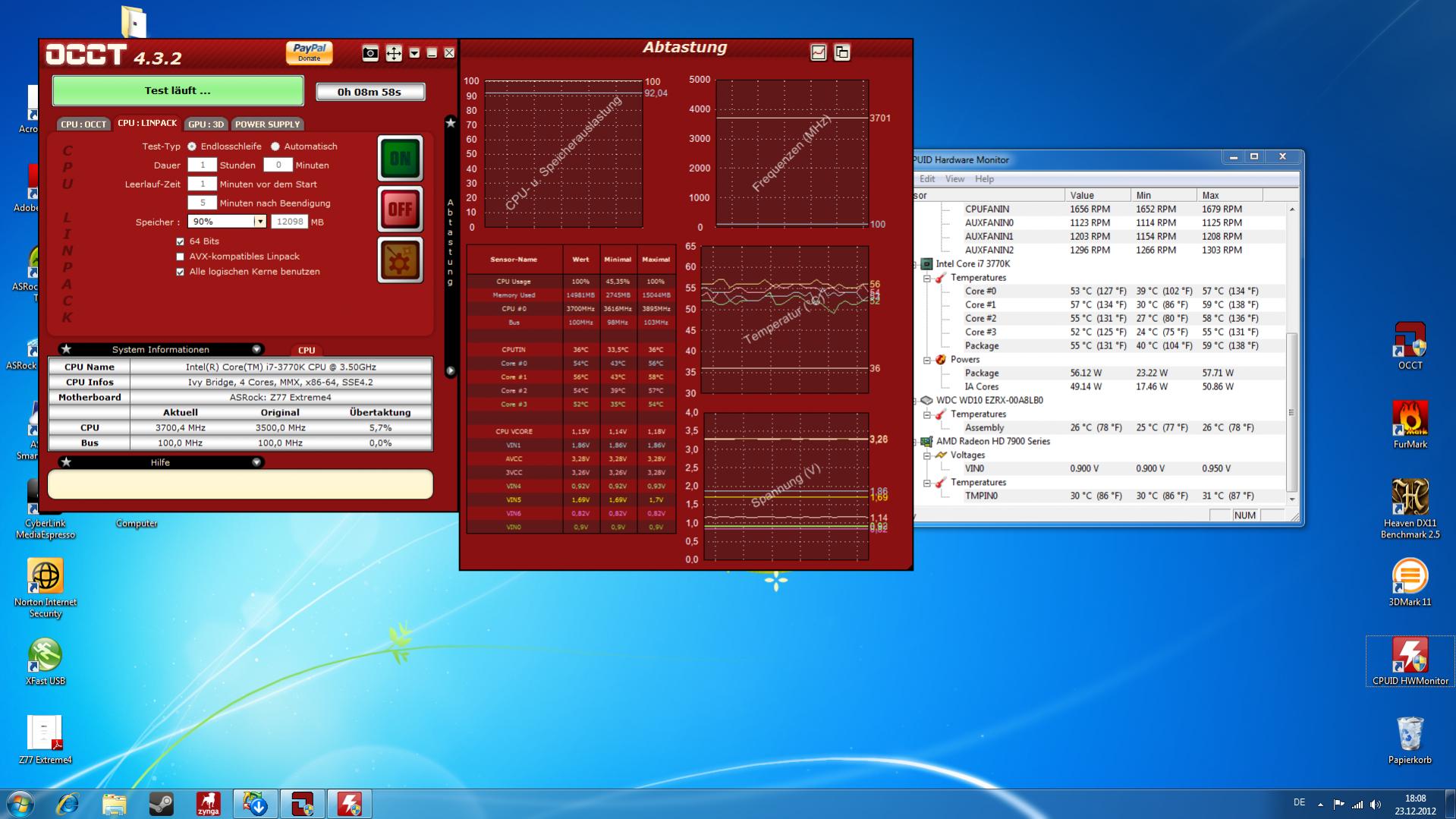
Task: Select the AMD Radeon HD 7900 Series item
Action: click(x=992, y=441)
